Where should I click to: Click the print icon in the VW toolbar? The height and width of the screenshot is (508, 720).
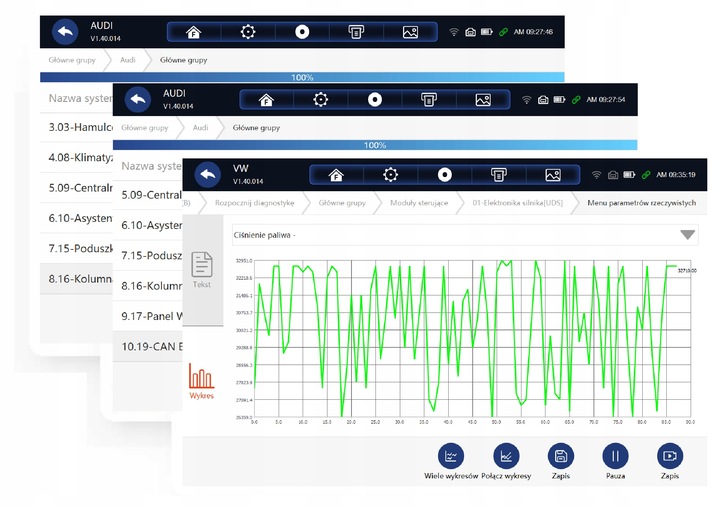pyautogui.click(x=499, y=175)
